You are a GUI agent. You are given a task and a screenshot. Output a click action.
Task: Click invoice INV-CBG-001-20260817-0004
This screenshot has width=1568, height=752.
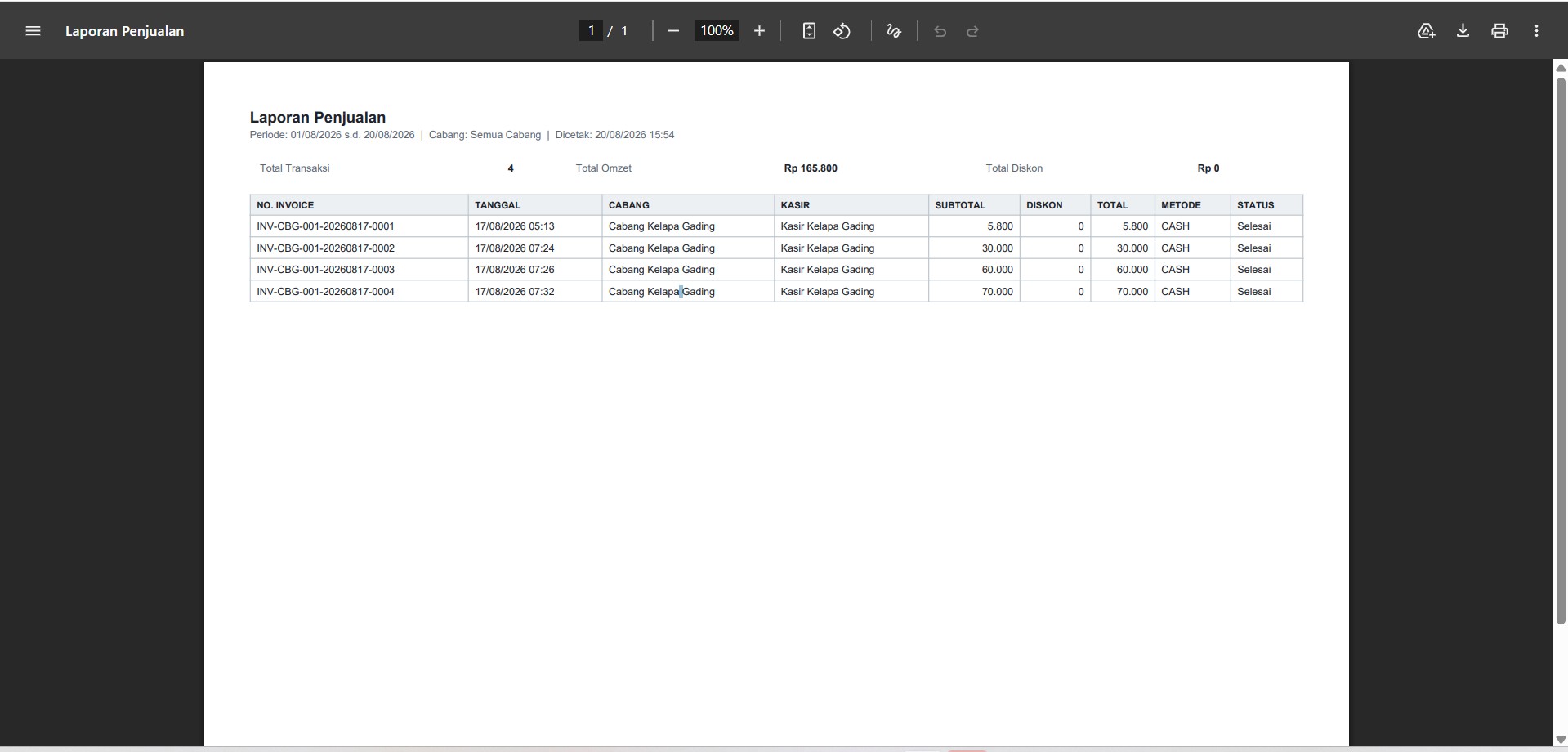[325, 292]
